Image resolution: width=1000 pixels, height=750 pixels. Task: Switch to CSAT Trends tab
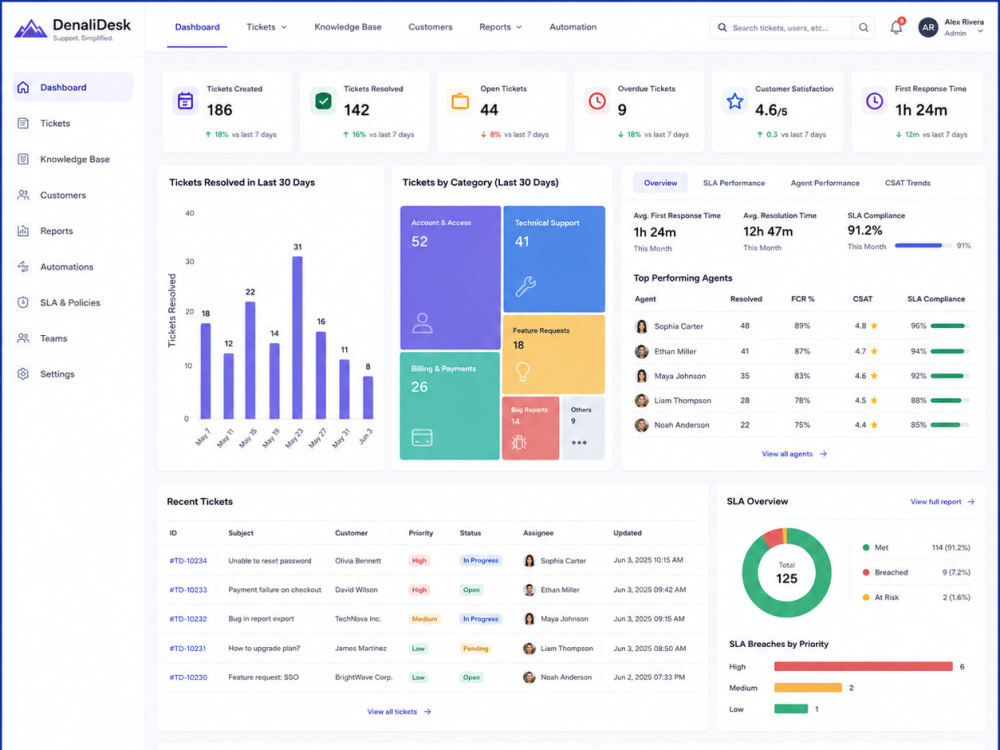(907, 183)
